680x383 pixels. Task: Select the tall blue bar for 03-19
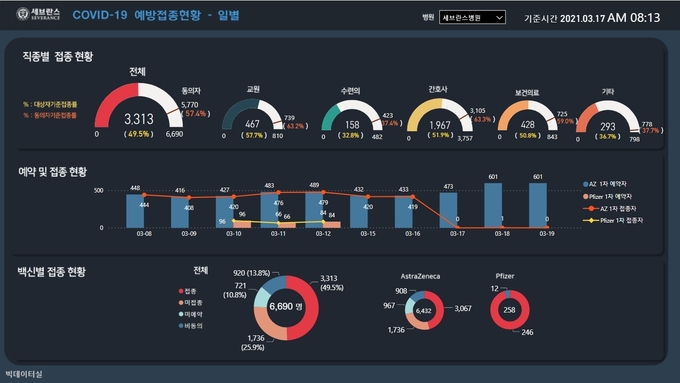click(x=538, y=205)
